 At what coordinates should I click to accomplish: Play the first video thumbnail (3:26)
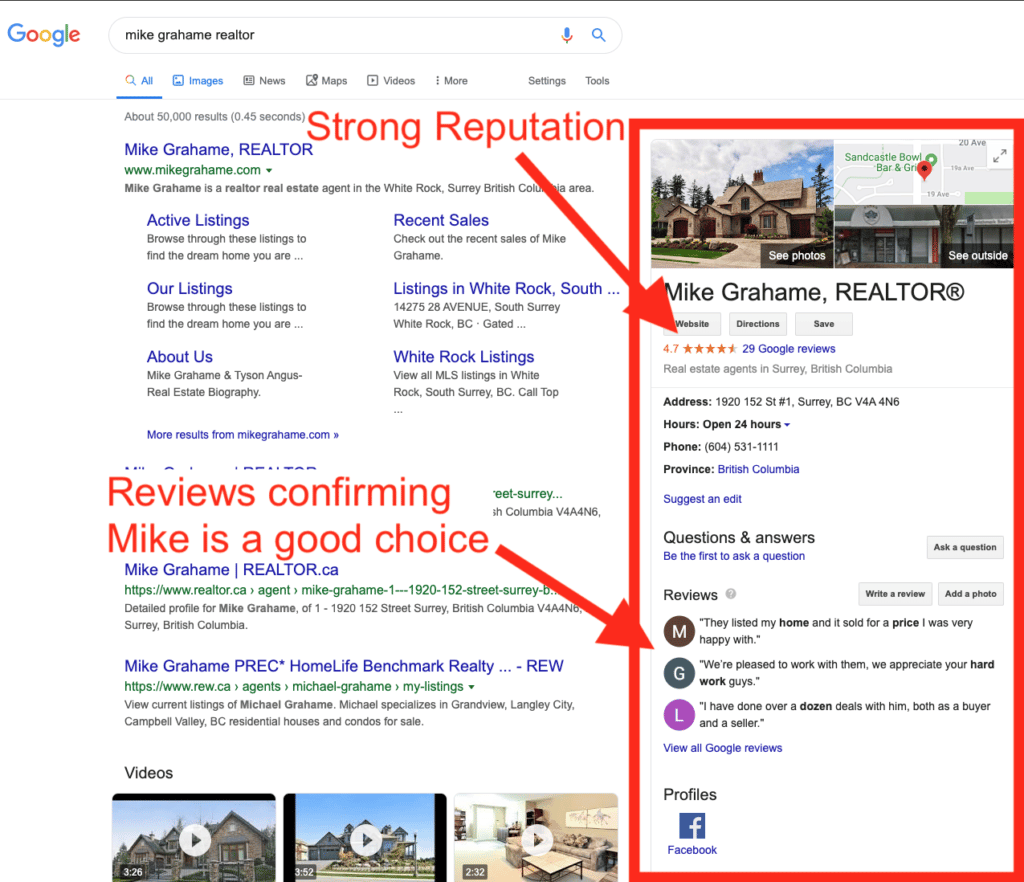[194, 838]
